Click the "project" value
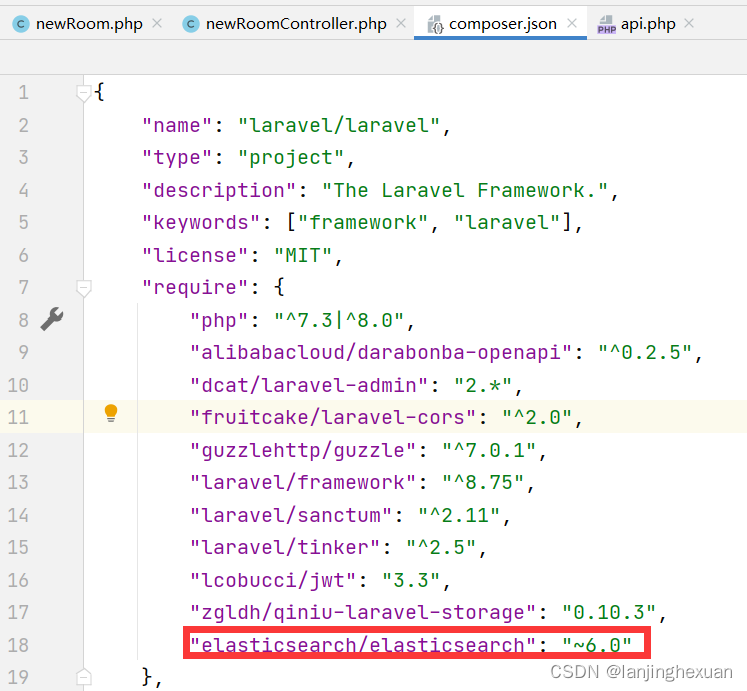747x691 pixels. point(291,158)
